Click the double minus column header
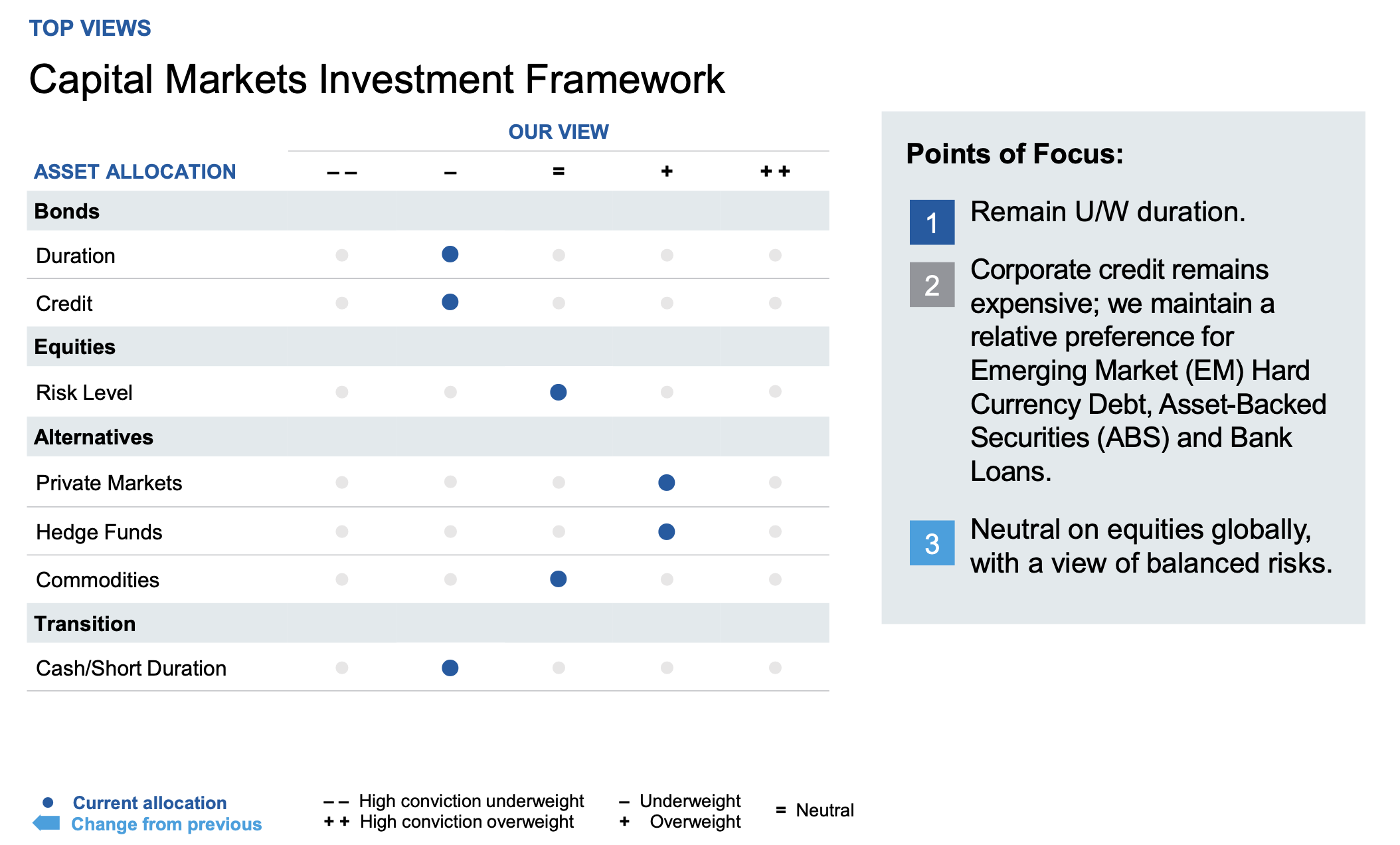The height and width of the screenshot is (845, 1400). click(342, 172)
